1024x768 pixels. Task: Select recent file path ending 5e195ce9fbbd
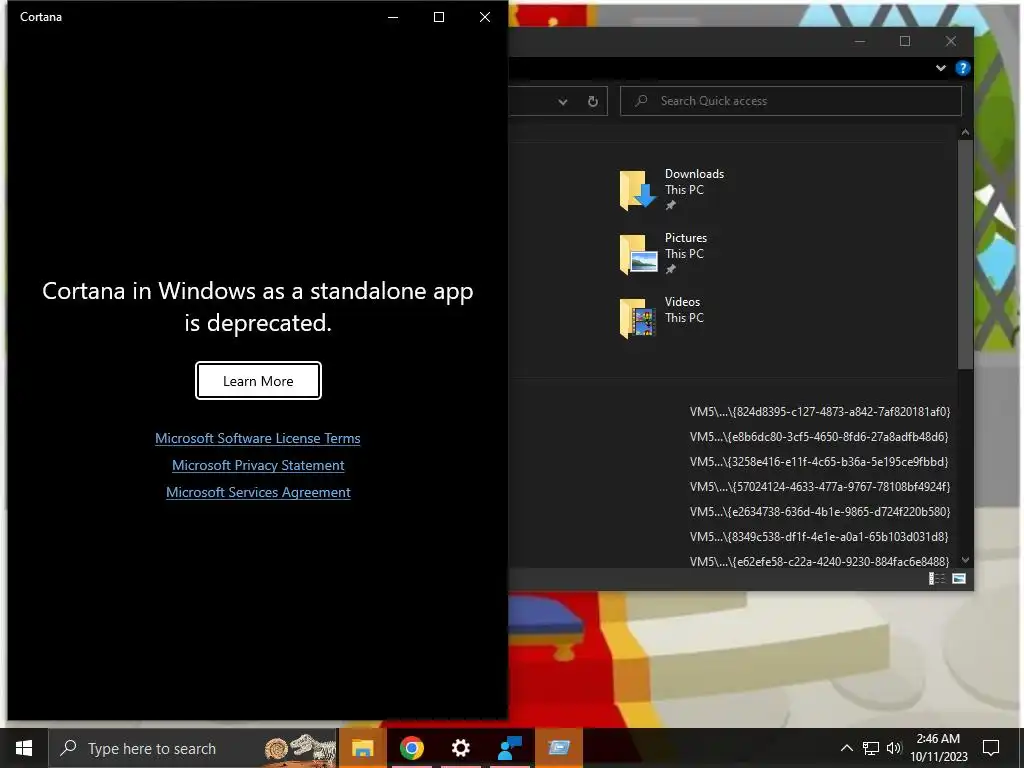(819, 462)
